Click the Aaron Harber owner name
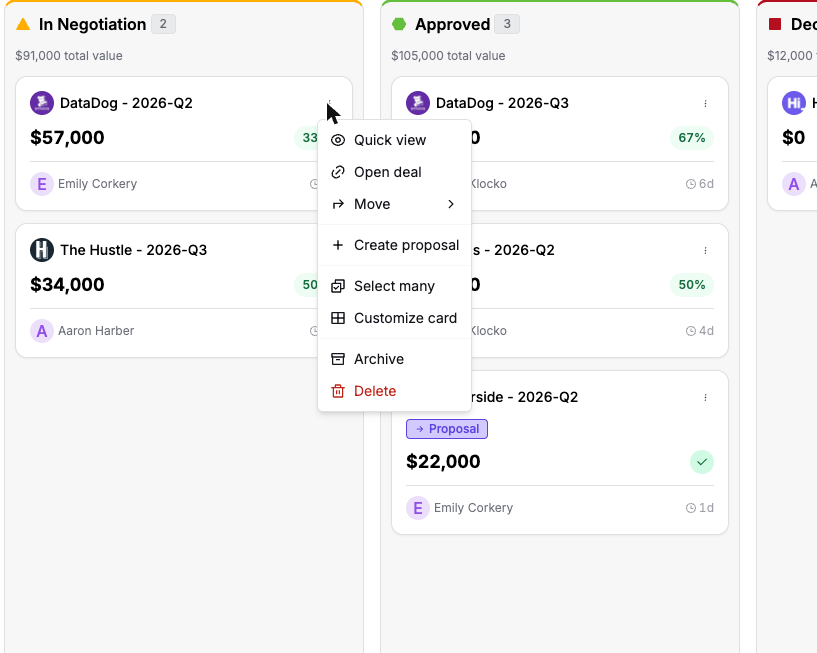 click(96, 331)
